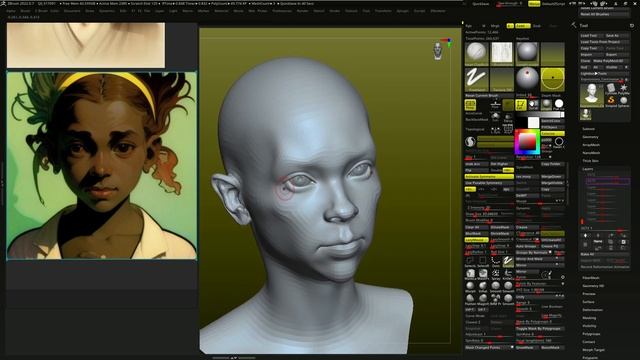
Task: Open the Render menu
Action: [302, 11]
